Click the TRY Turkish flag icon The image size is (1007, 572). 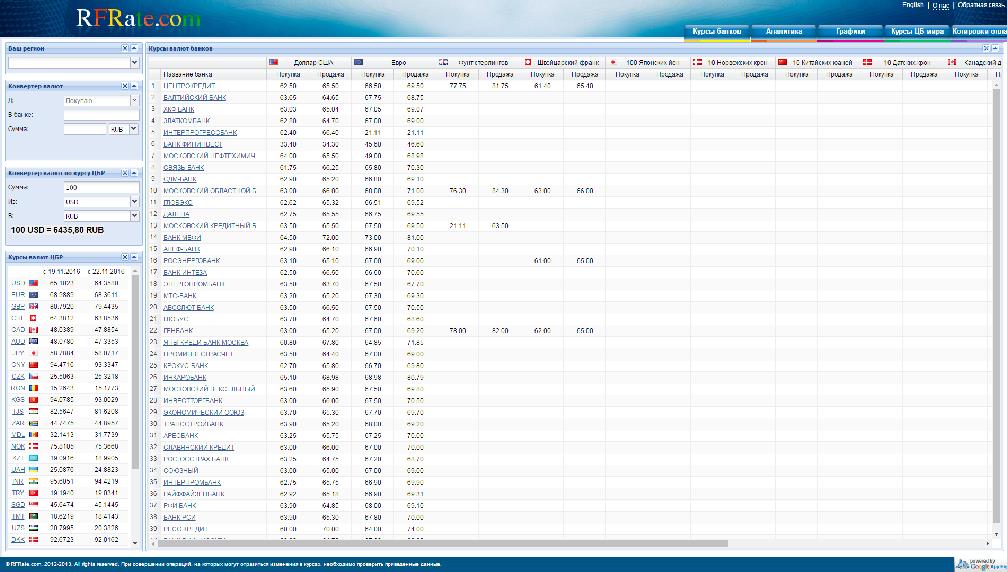[x=33, y=492]
